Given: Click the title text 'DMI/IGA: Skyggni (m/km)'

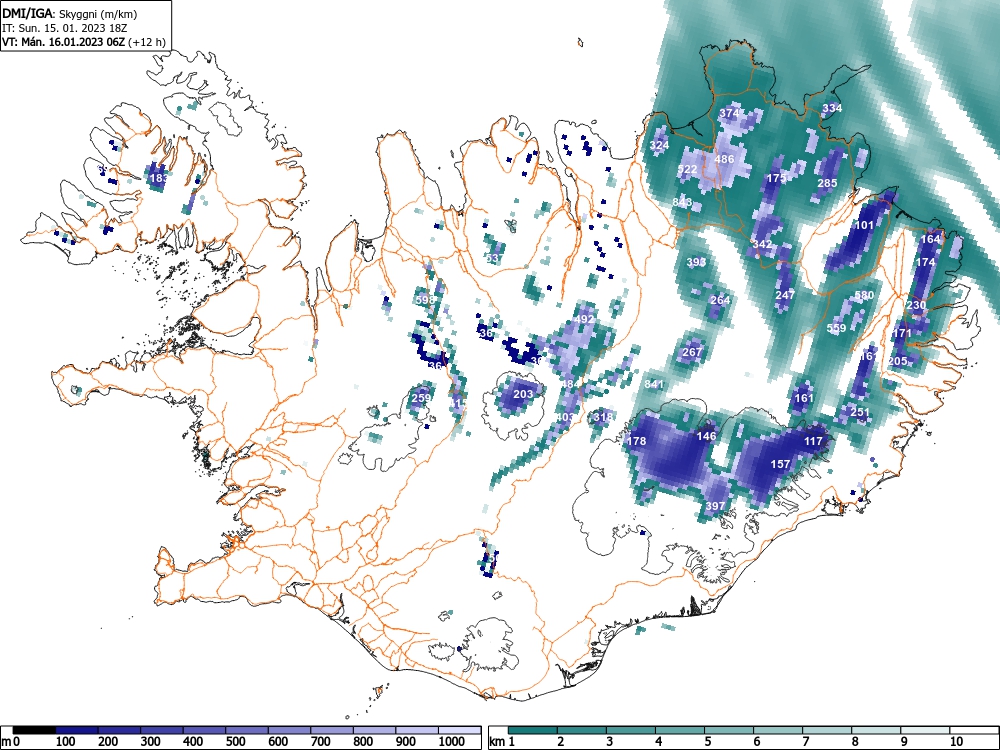Looking at the screenshot, I should (70, 14).
